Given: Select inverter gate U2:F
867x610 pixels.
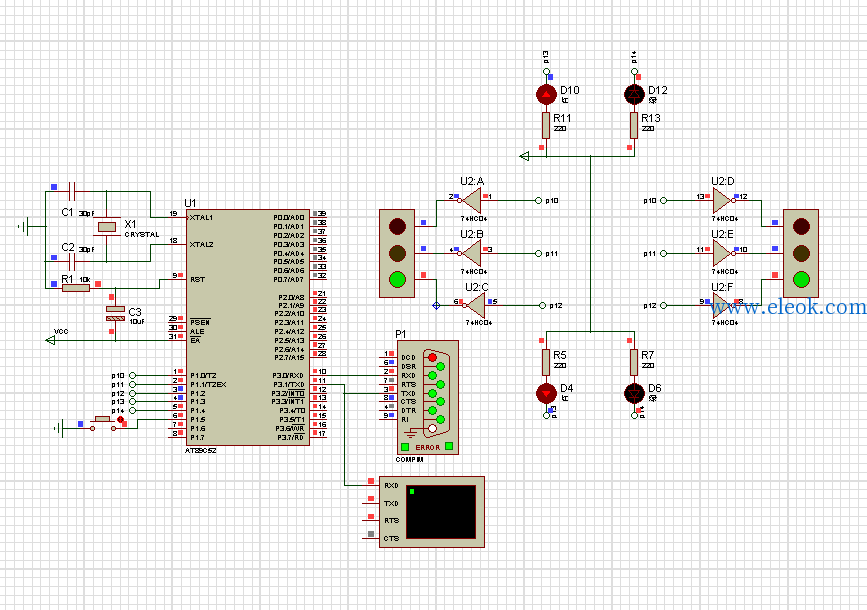Looking at the screenshot, I should coord(722,305).
